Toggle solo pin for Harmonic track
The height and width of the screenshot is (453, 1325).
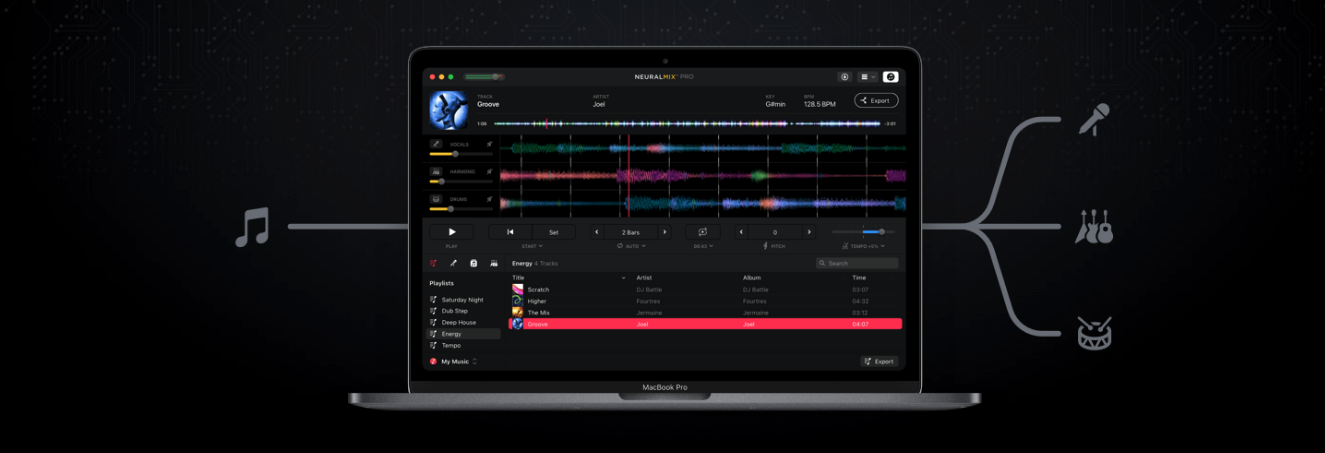pos(489,171)
